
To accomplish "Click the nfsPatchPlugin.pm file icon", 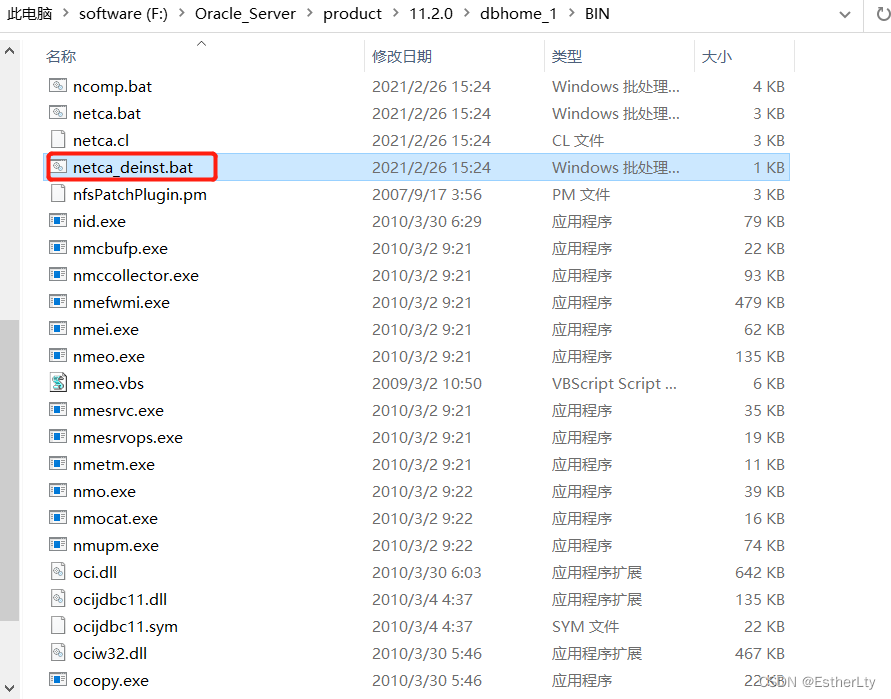I will tap(57, 194).
